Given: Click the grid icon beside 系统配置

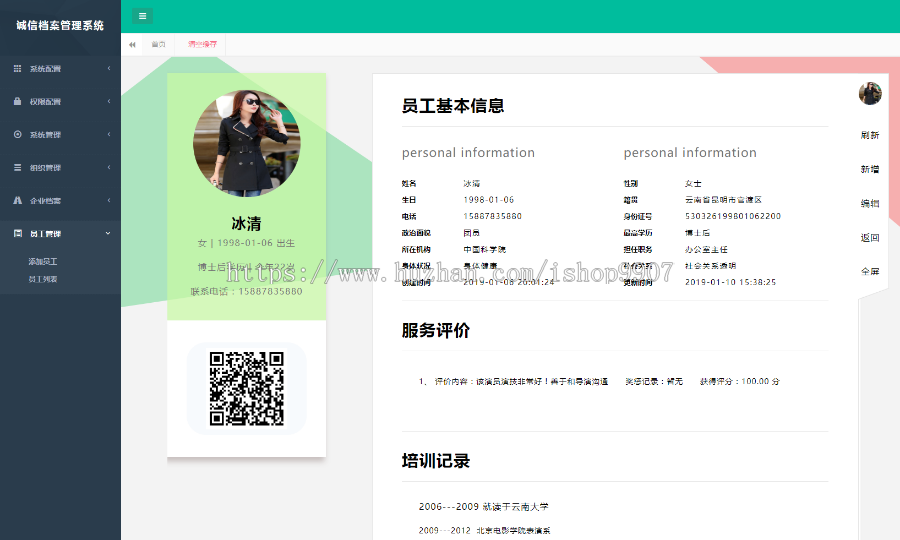Looking at the screenshot, I should [x=17, y=68].
